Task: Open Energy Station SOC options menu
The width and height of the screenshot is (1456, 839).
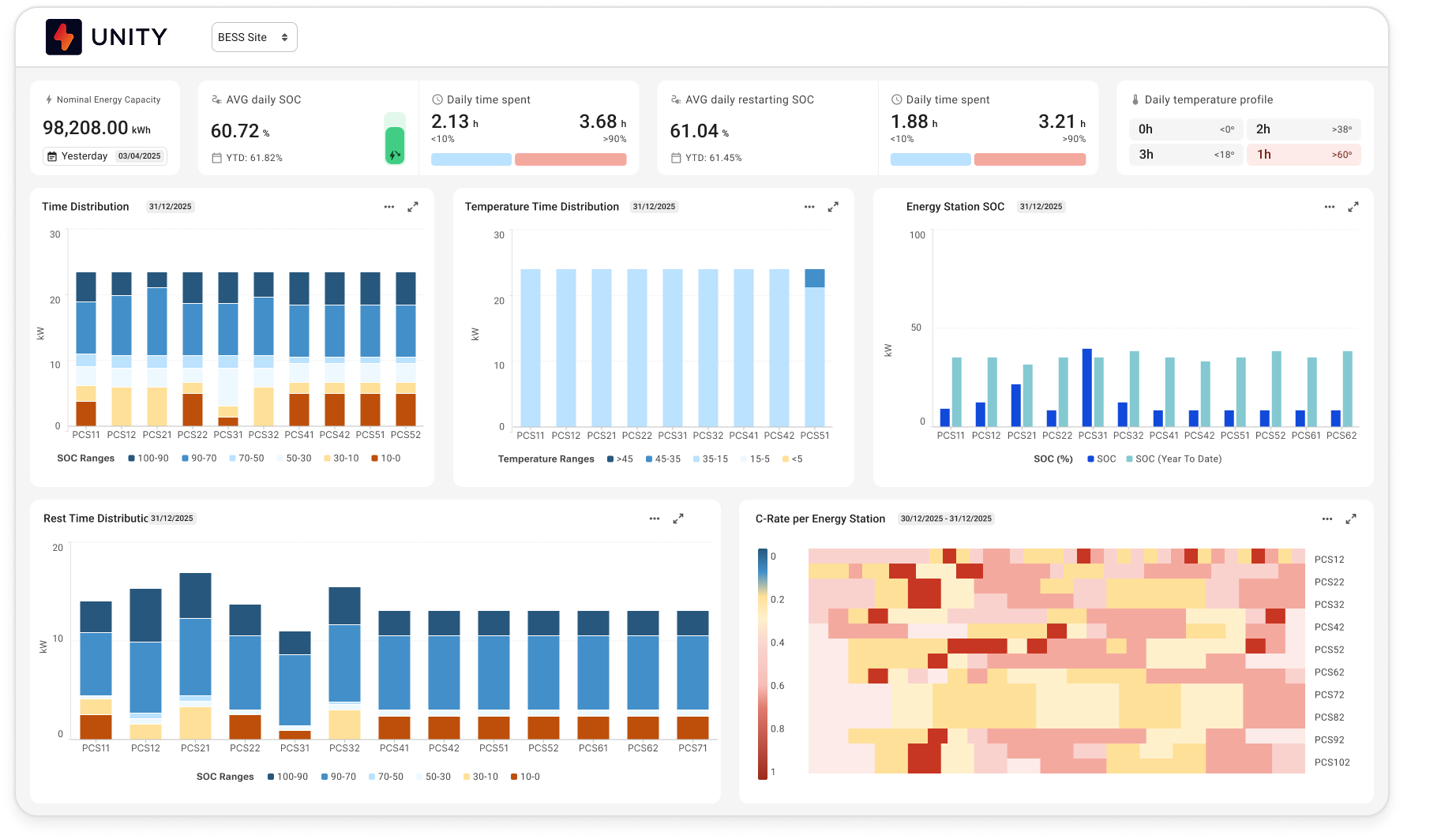Action: 1330,207
